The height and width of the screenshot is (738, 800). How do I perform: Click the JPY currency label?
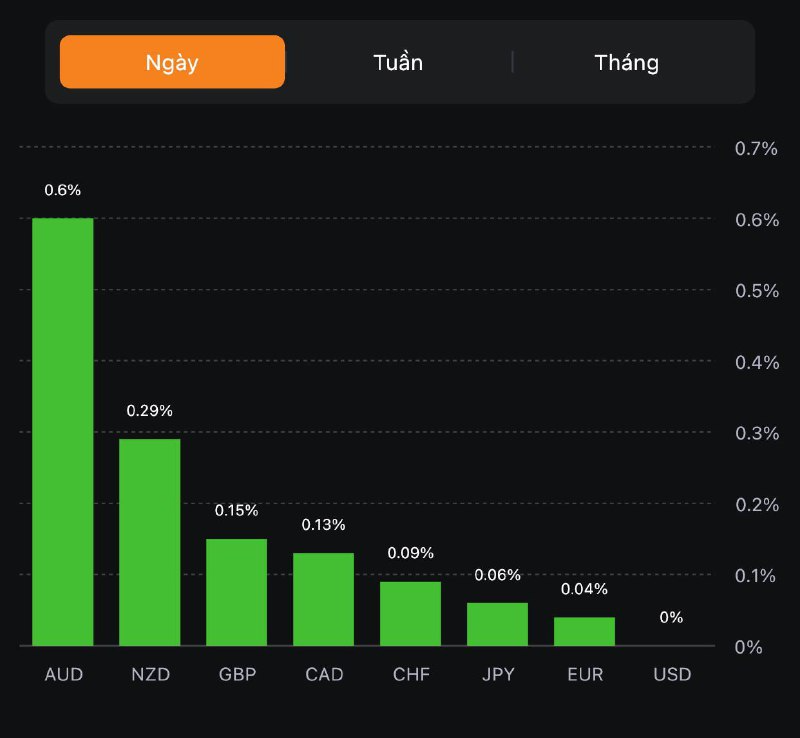pos(498,674)
